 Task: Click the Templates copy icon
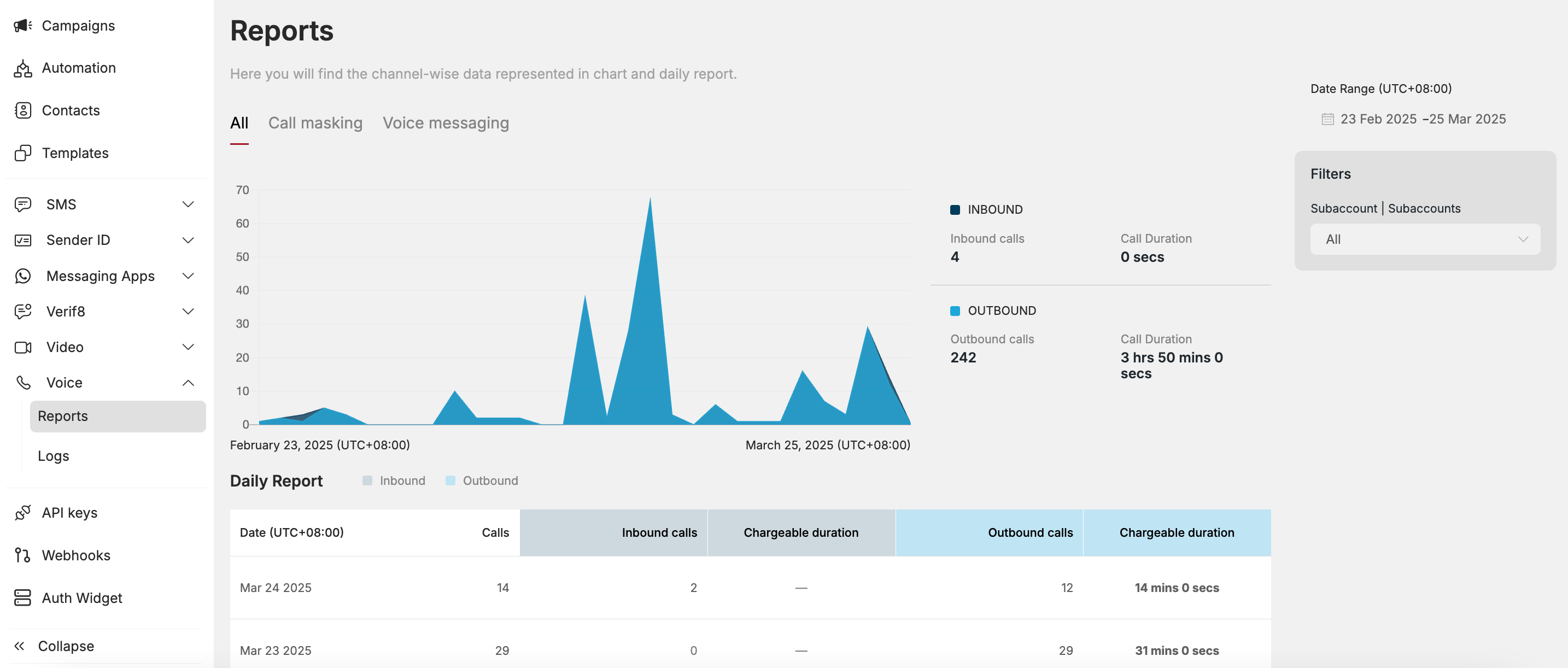click(x=22, y=153)
